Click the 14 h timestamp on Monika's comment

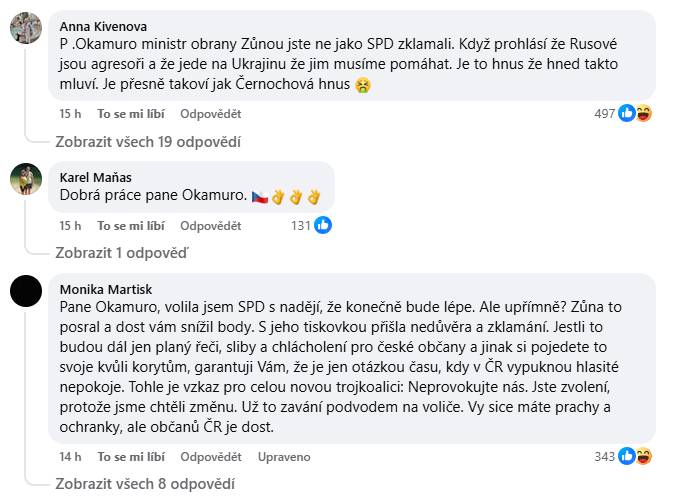pyautogui.click(x=70, y=457)
